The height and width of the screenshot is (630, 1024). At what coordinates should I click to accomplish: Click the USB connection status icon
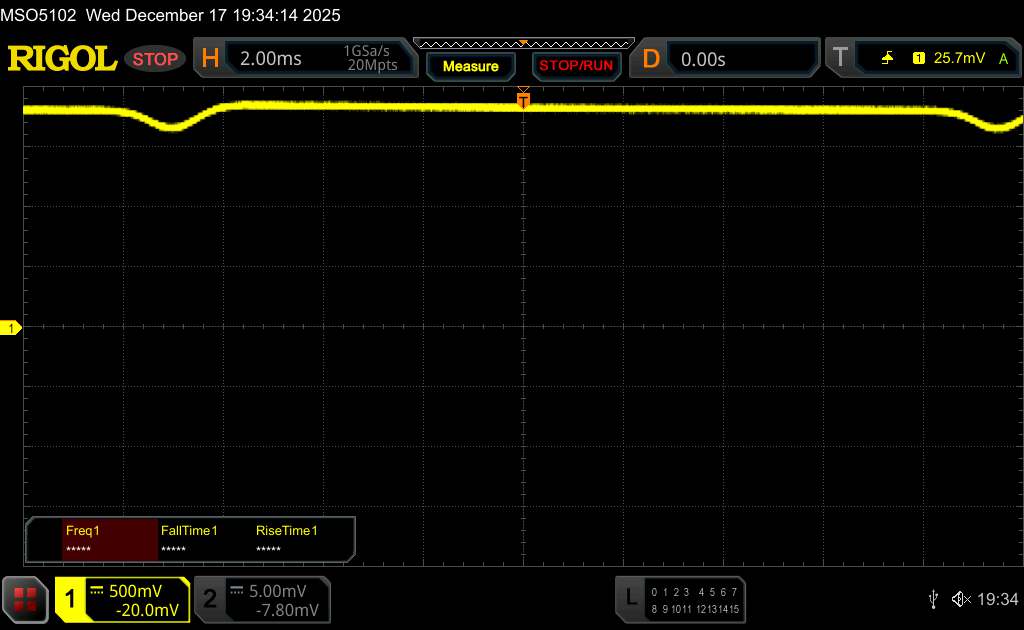coord(933,599)
